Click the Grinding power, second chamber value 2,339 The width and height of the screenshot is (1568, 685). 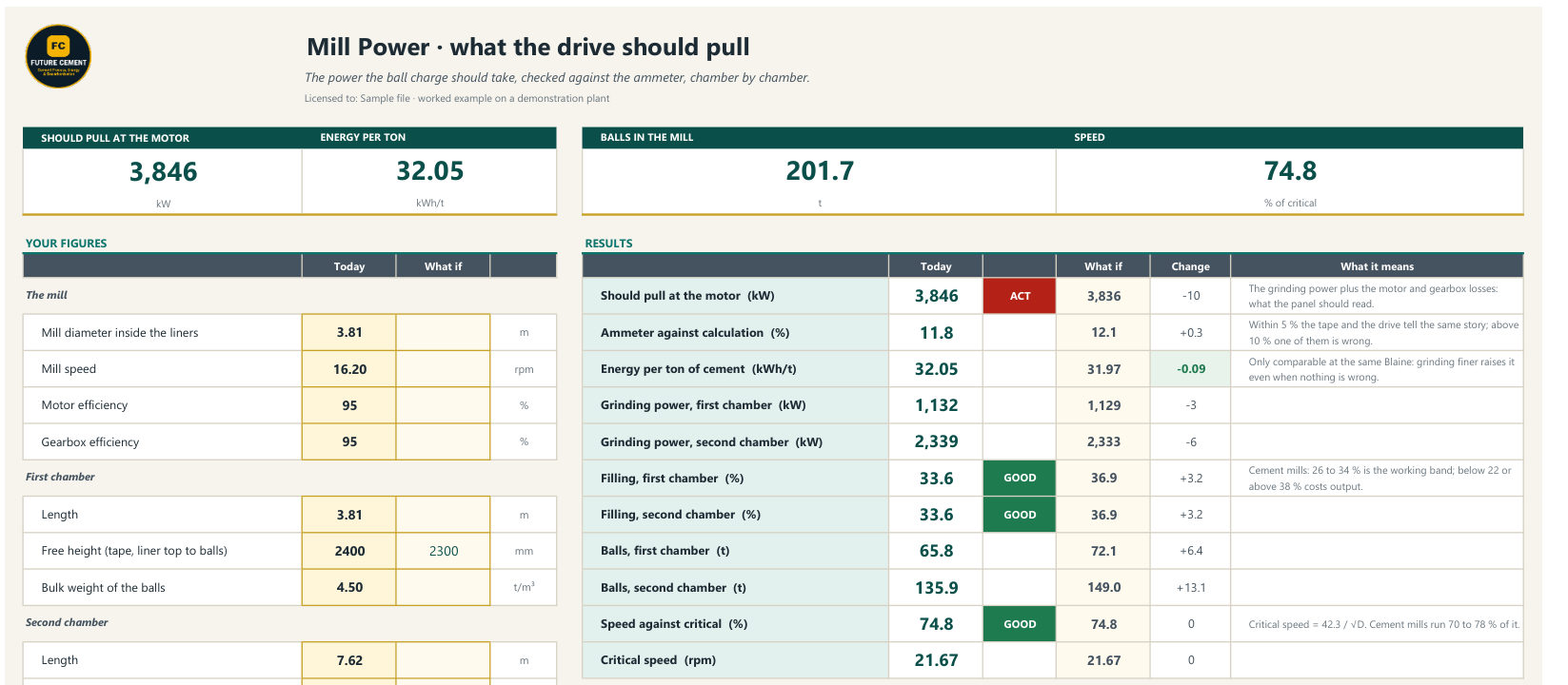tap(936, 441)
